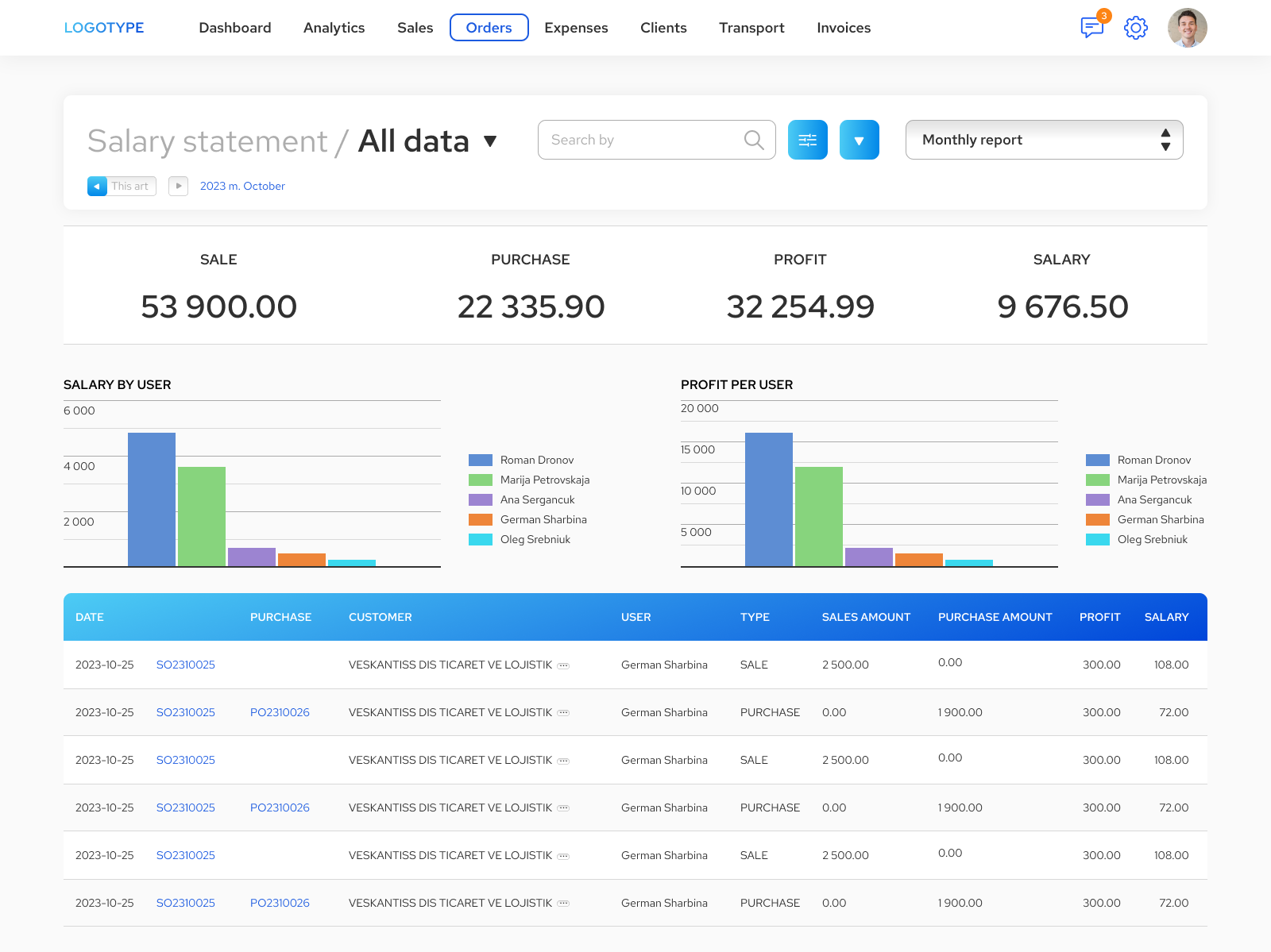Open the Analytics menu item
Image resolution: width=1271 pixels, height=952 pixels.
(334, 28)
